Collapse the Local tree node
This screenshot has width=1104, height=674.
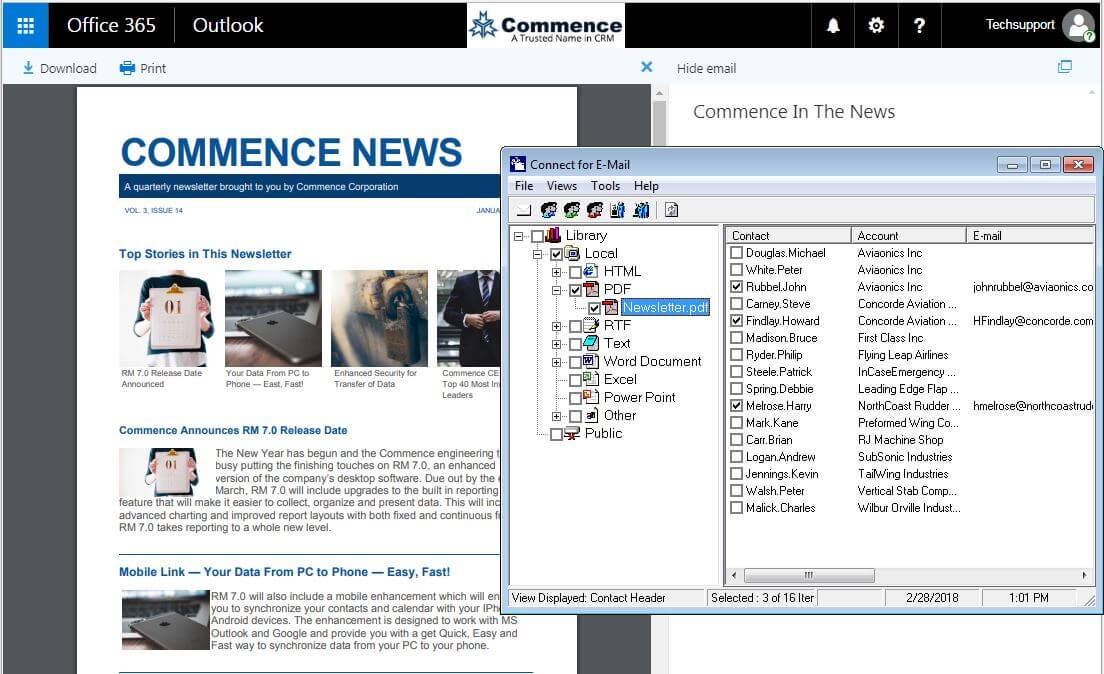(x=538, y=254)
